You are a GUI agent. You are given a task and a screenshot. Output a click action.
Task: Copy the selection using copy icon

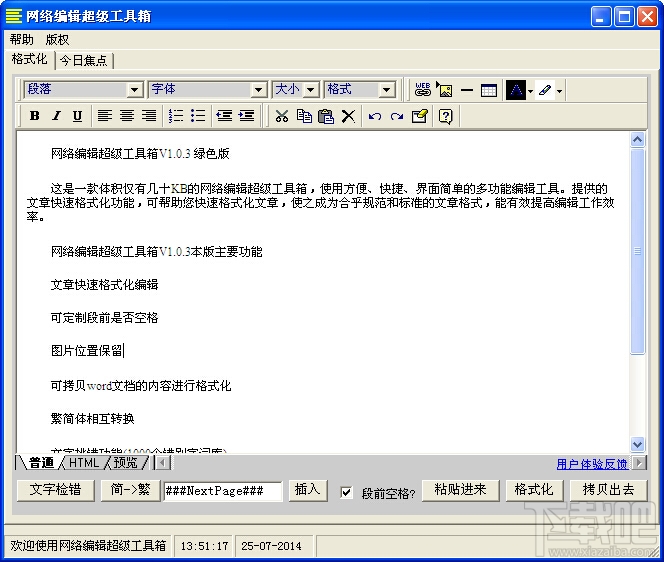pyautogui.click(x=304, y=116)
